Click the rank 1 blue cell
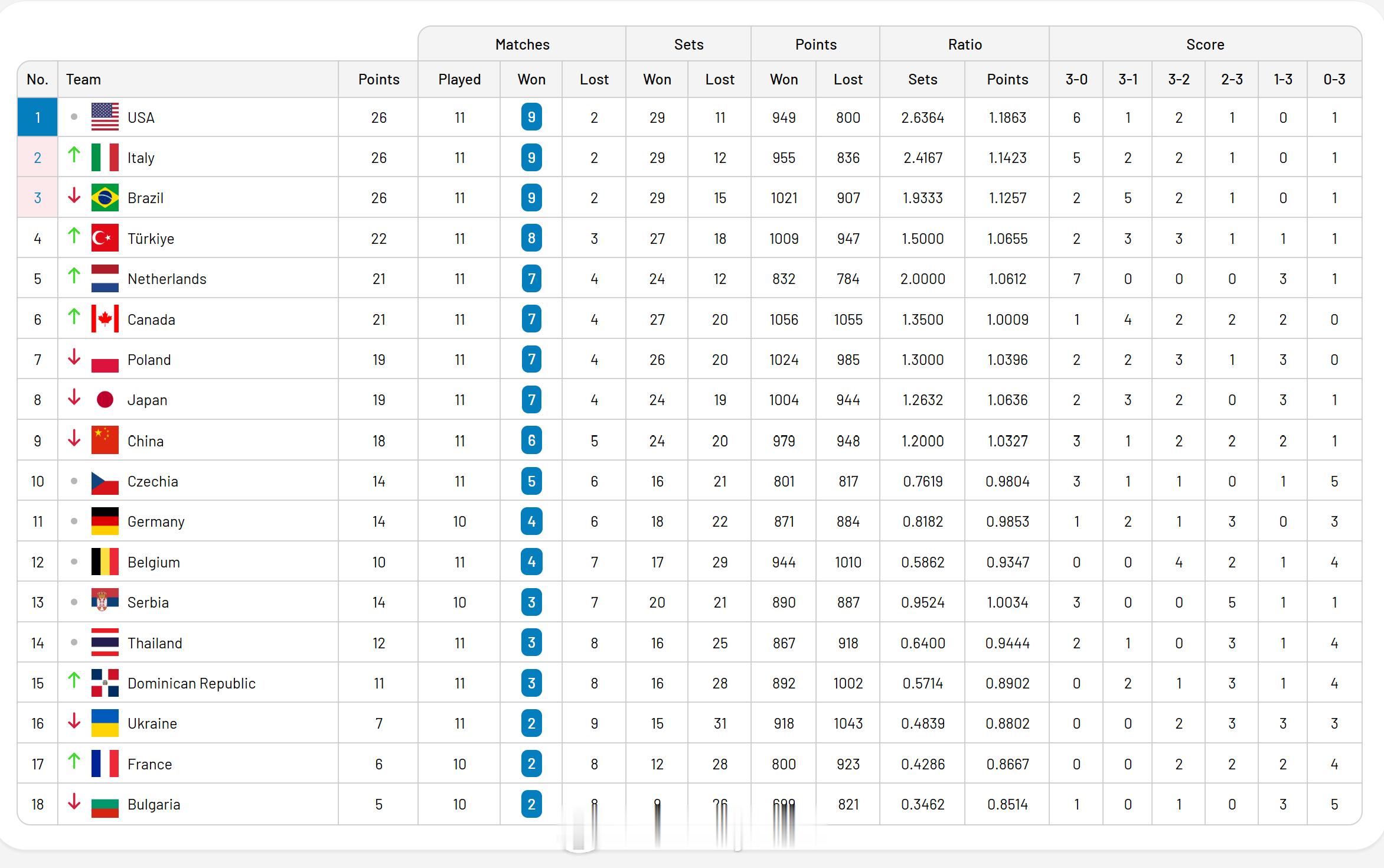 point(38,117)
